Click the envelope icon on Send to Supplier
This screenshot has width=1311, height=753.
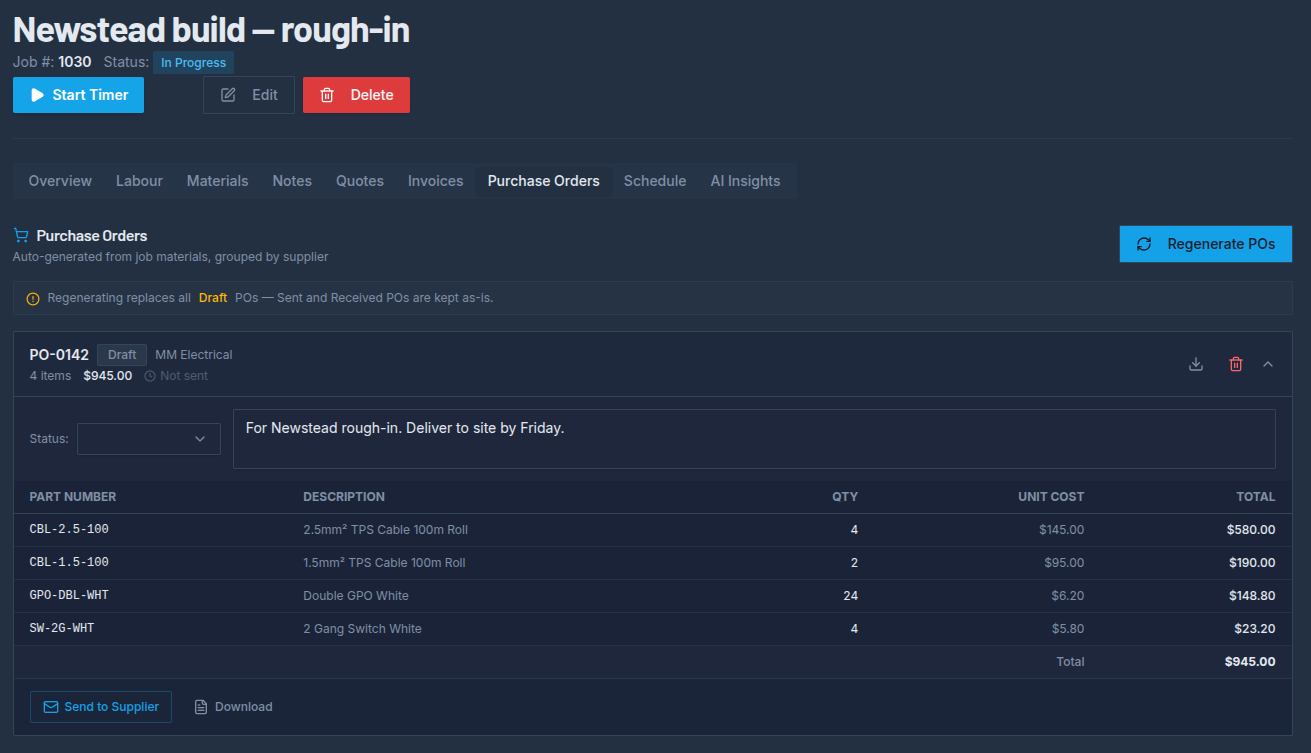pyautogui.click(x=51, y=707)
